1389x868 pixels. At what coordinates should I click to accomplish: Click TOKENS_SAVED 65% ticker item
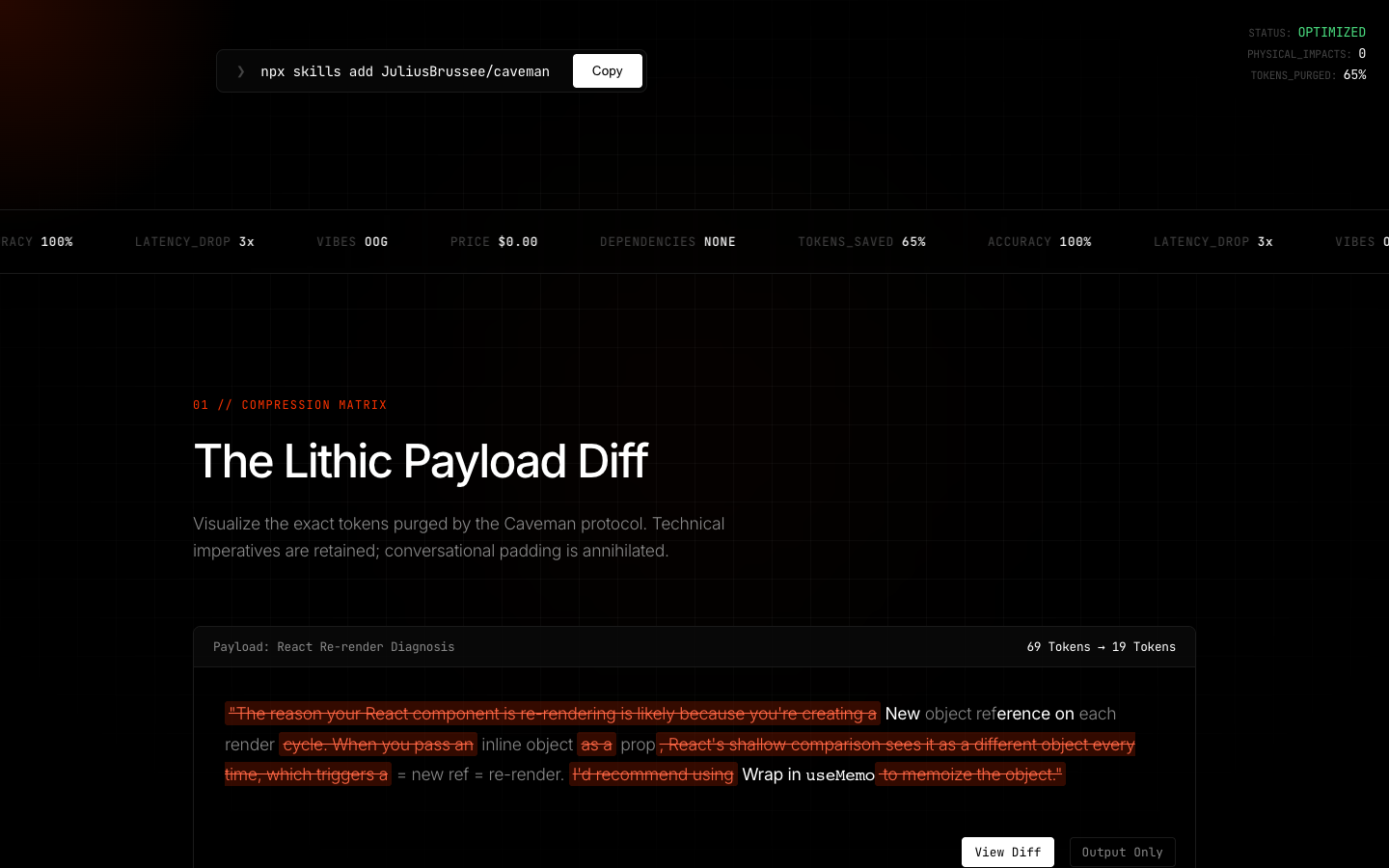point(861,242)
